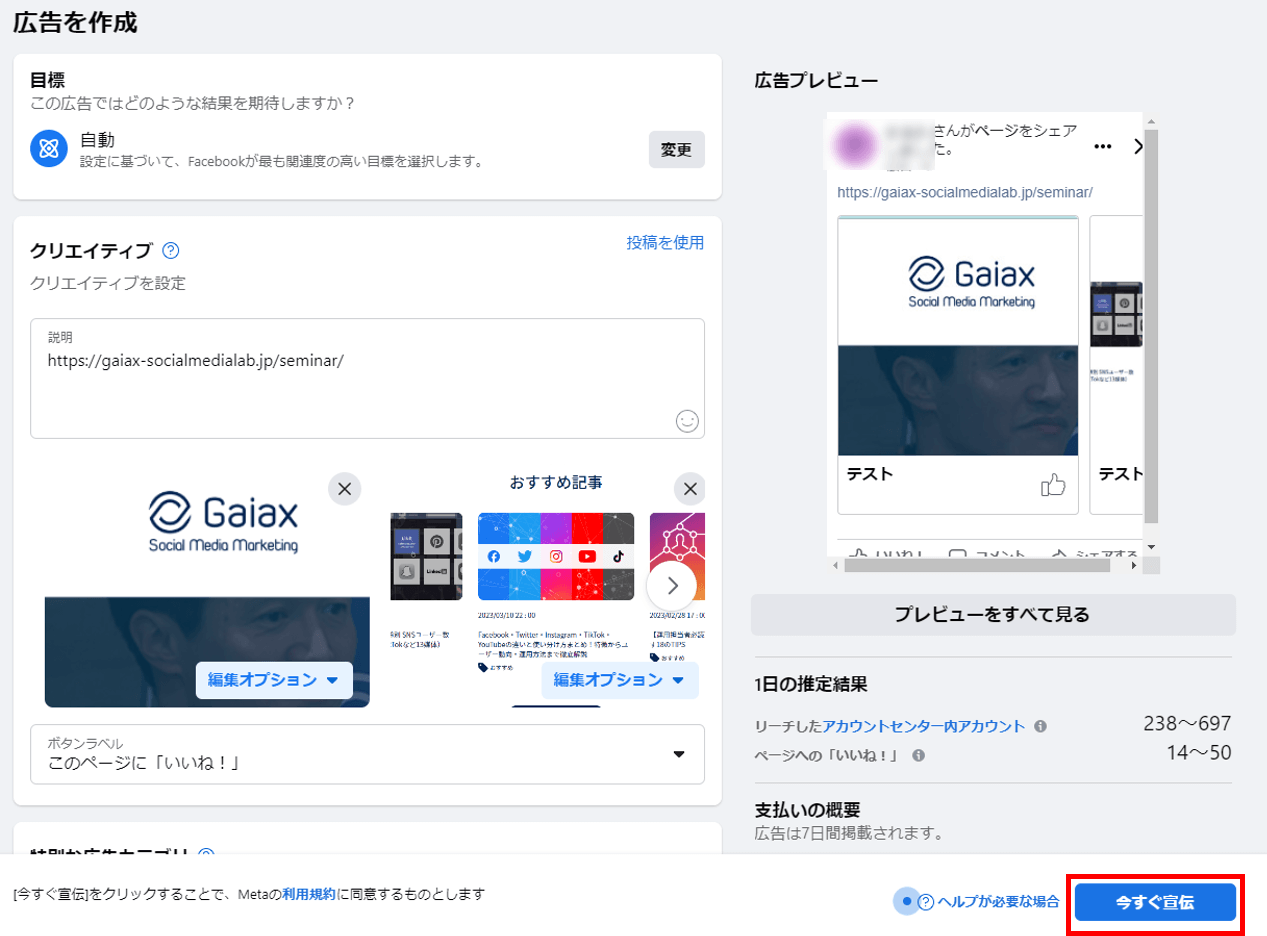This screenshot has width=1267, height=936.
Task: Click the thumbs-up like icon in preview card
Action: pyautogui.click(x=1053, y=486)
